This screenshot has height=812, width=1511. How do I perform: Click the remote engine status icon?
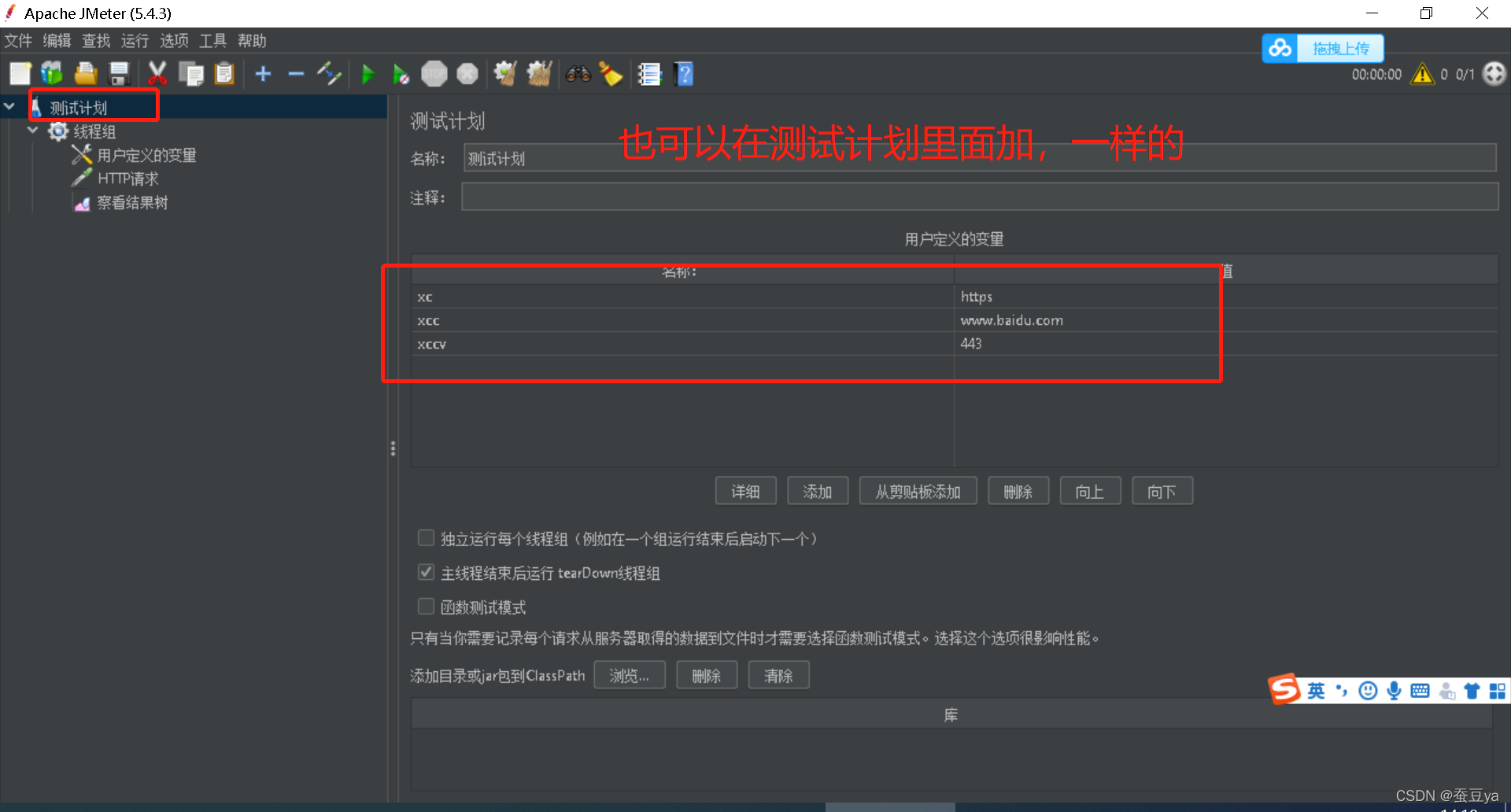1494,74
